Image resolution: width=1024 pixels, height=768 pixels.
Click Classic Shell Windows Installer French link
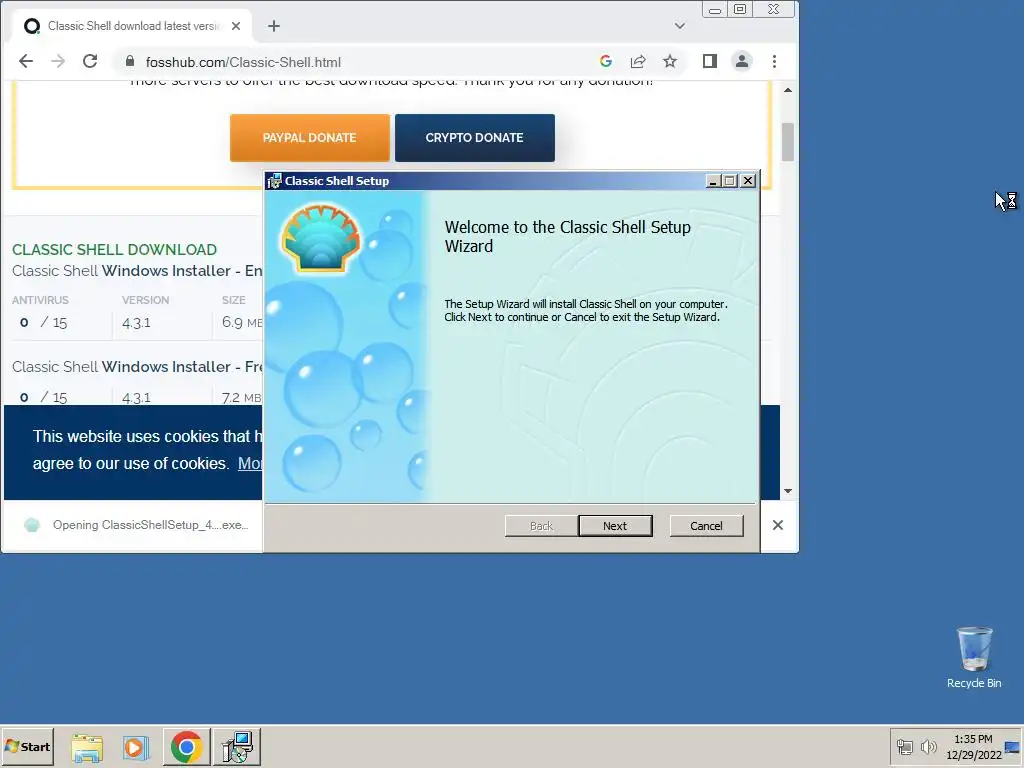tap(137, 367)
